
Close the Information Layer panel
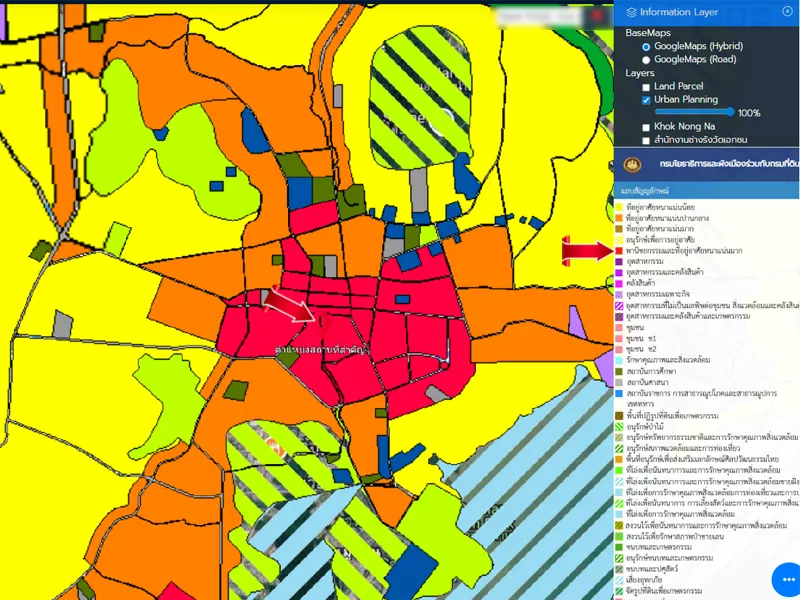(787, 11)
